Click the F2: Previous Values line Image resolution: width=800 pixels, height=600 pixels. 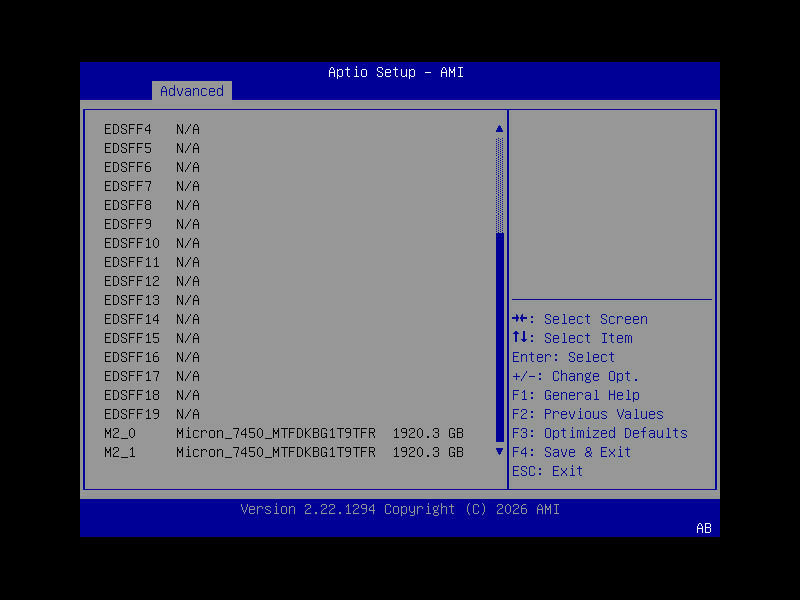point(588,414)
